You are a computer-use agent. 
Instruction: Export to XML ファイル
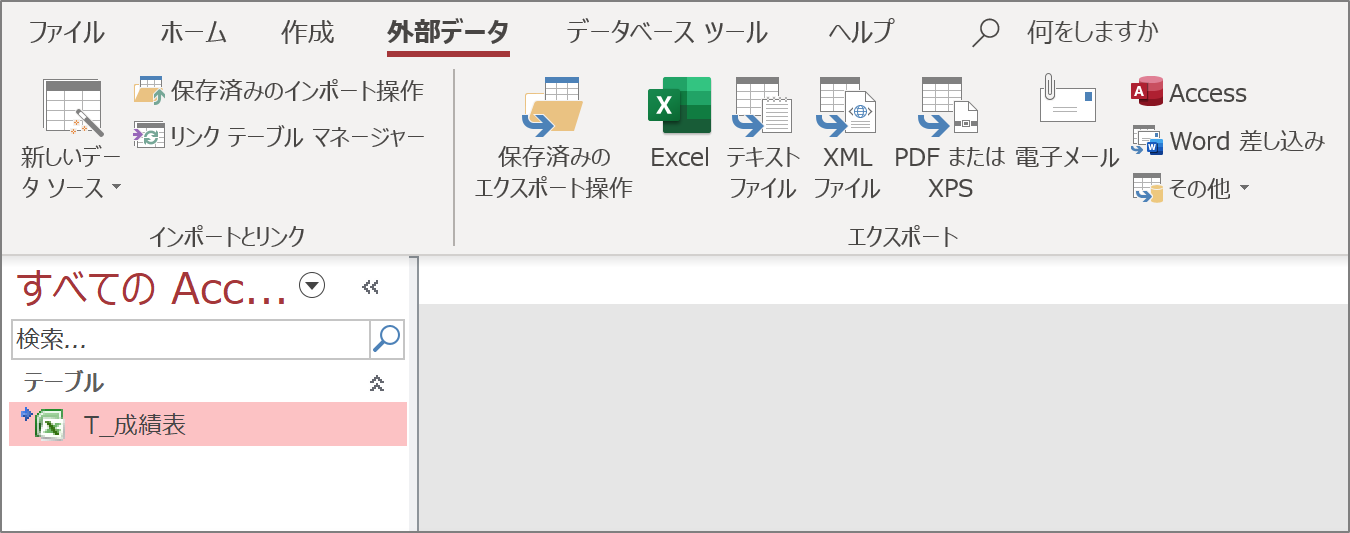click(x=846, y=140)
